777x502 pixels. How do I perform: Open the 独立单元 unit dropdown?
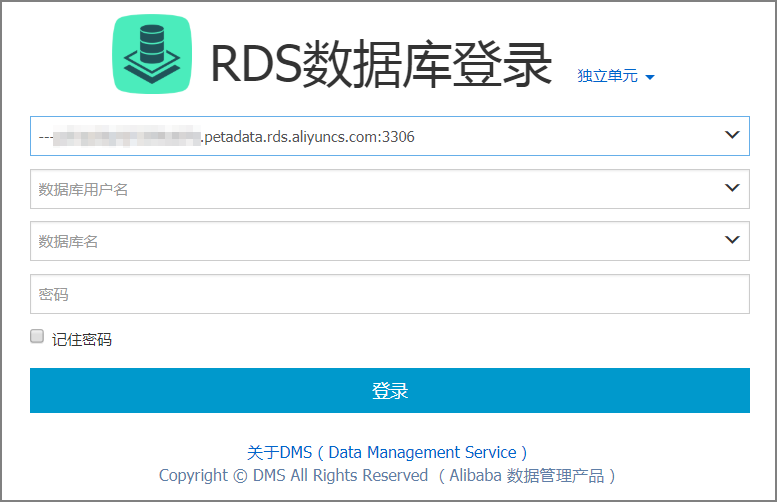(615, 76)
